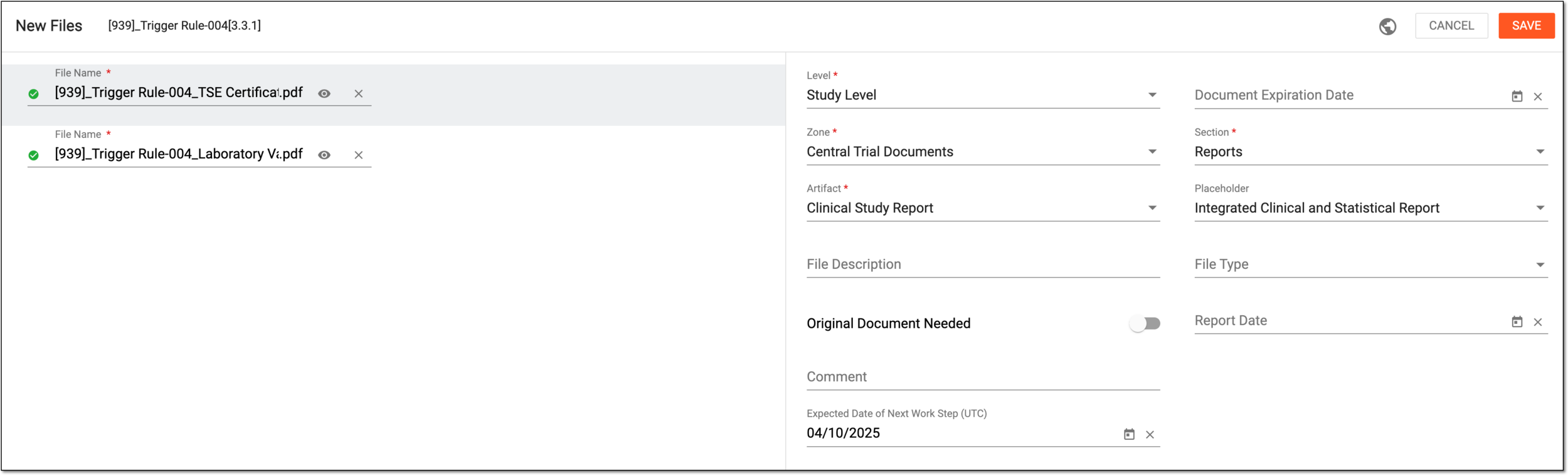Click the 04/10/2025 date value
Viewport: 1568px width, 475px height.
click(843, 433)
